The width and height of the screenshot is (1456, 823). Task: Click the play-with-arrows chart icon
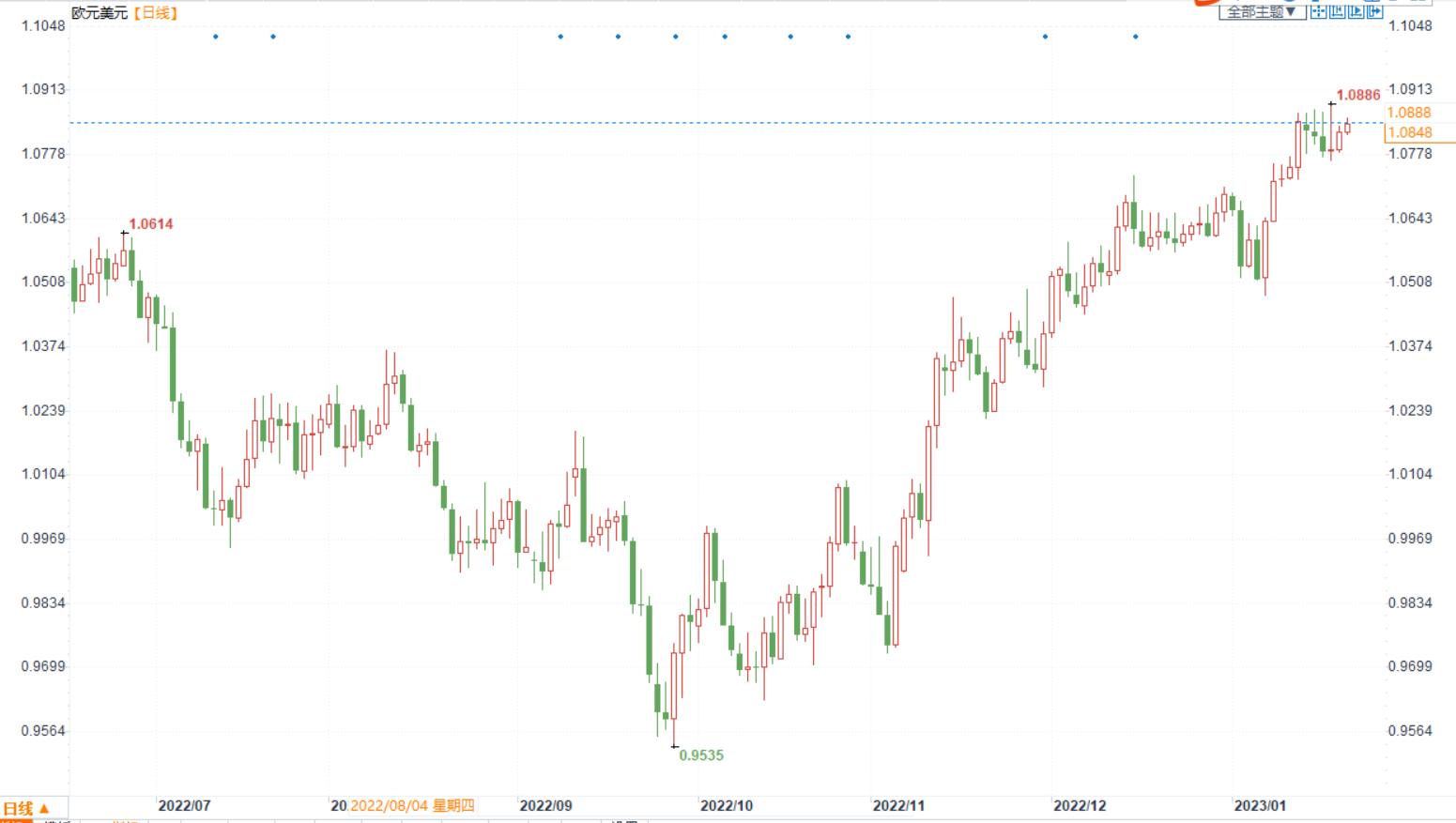pyautogui.click(x=1356, y=11)
